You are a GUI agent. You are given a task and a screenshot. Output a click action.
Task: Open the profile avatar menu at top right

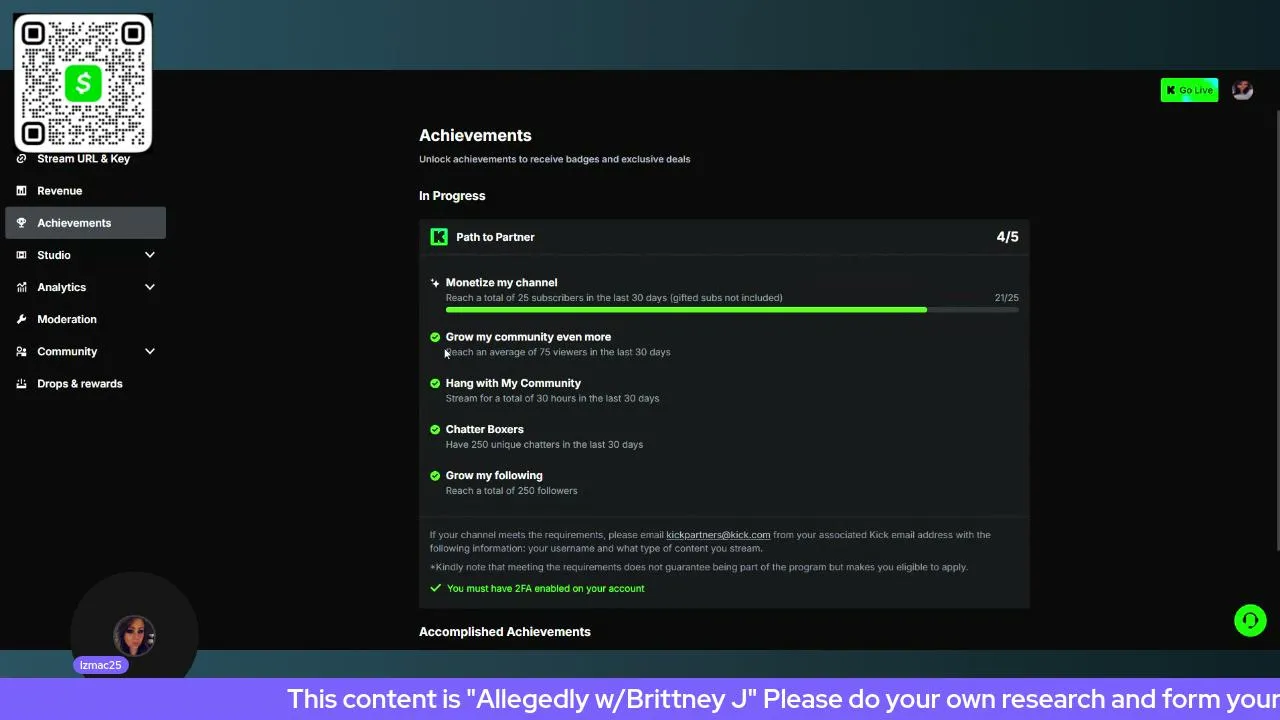pos(1243,90)
